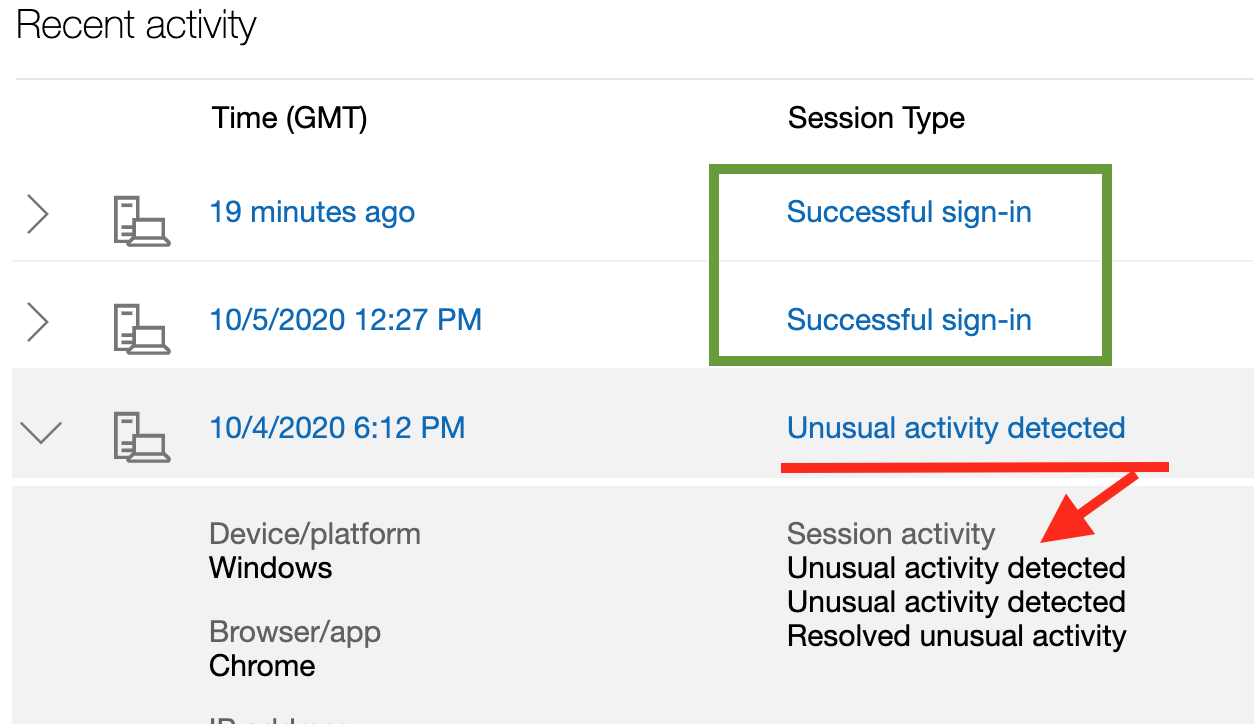Image resolution: width=1254 pixels, height=724 pixels.
Task: Click the blue Unusual activity detected link
Action: [956, 428]
